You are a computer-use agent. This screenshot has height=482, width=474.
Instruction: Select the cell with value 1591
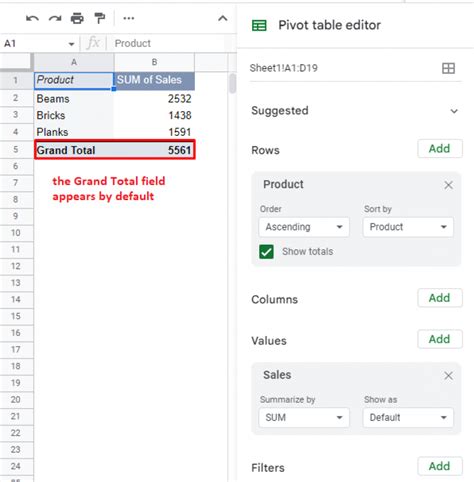[x=154, y=132]
